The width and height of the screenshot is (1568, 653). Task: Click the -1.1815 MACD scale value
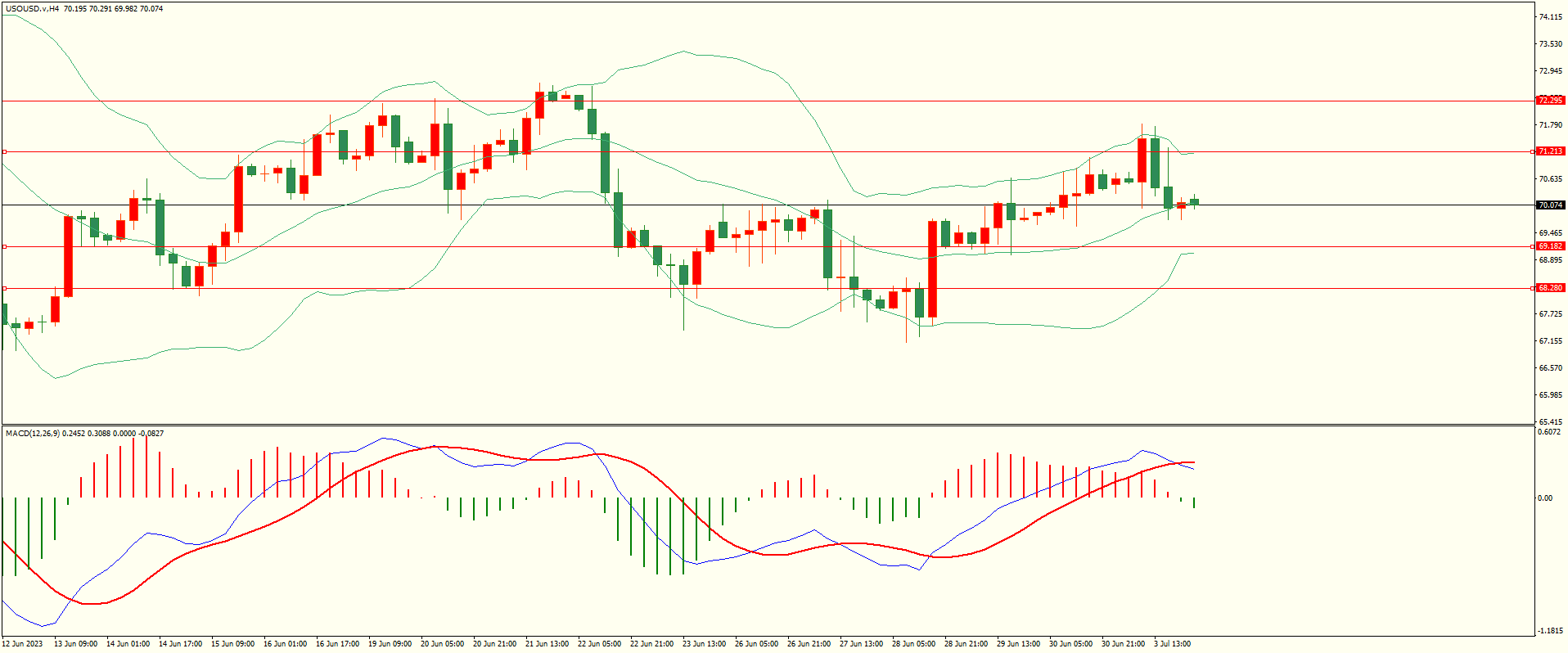point(1549,631)
